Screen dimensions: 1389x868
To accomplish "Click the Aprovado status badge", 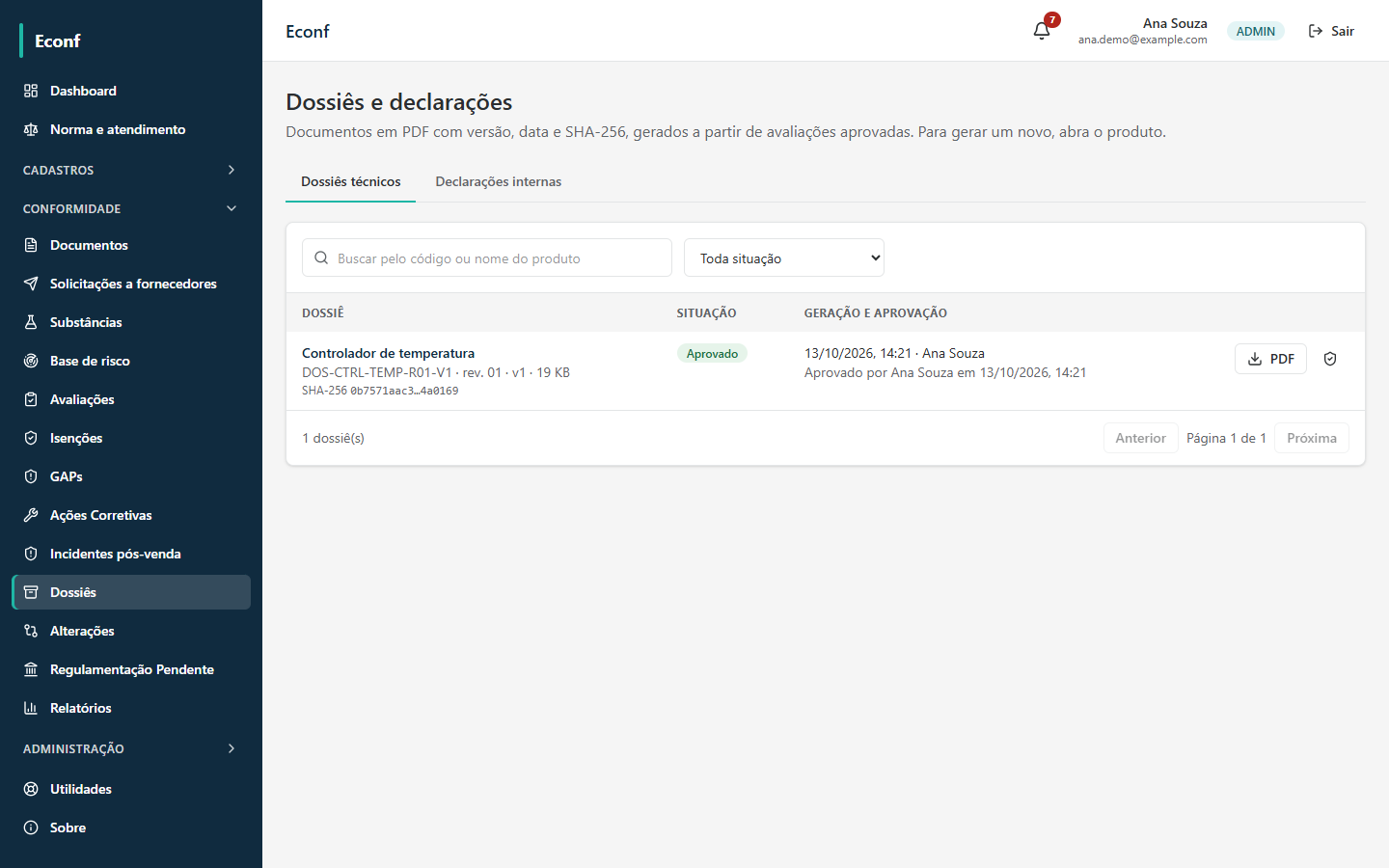I will pos(712,354).
